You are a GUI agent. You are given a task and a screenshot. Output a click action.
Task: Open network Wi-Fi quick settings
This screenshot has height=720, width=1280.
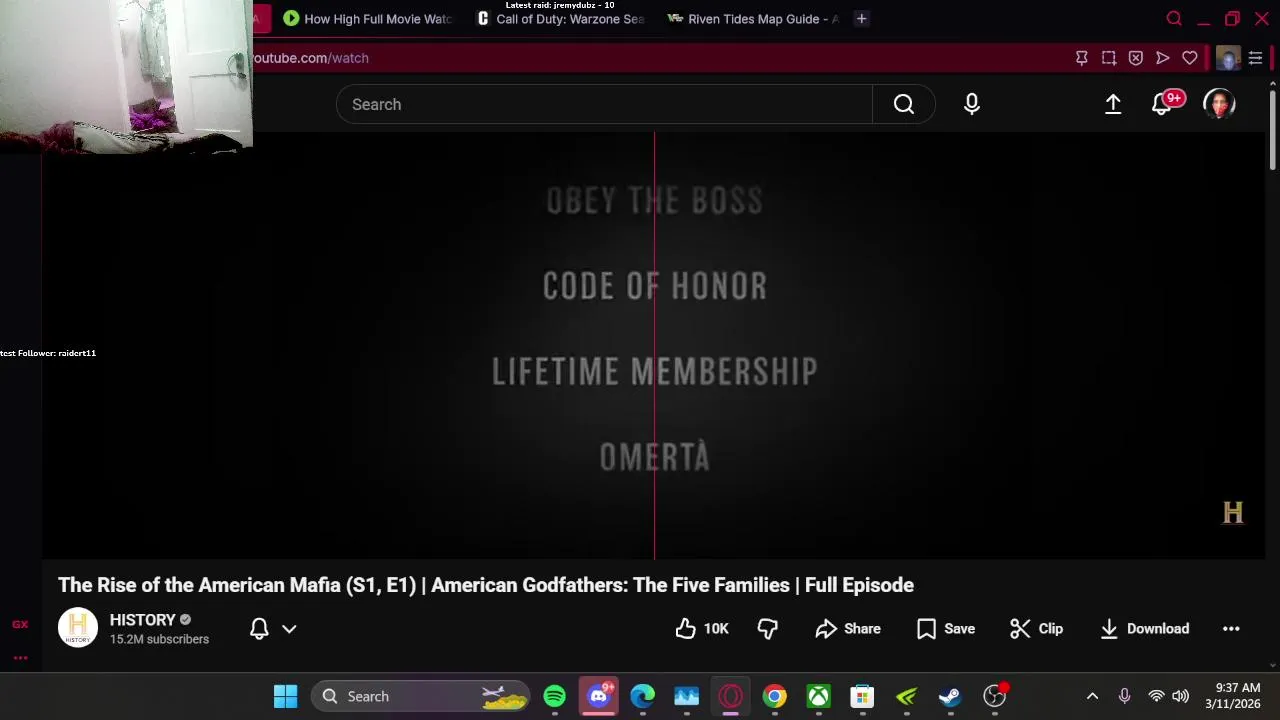pos(1156,696)
